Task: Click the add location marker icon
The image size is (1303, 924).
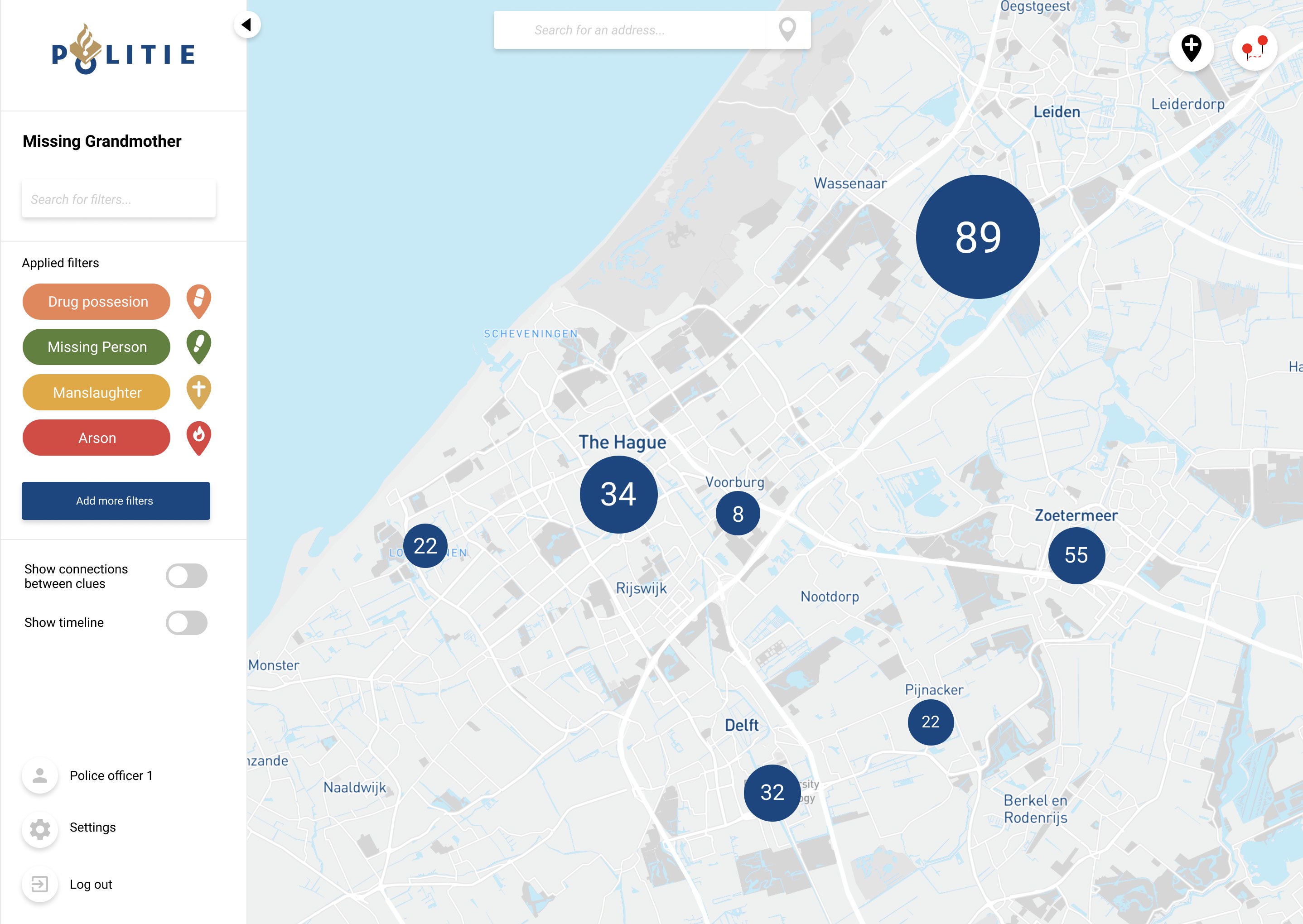Action: pyautogui.click(x=1191, y=48)
